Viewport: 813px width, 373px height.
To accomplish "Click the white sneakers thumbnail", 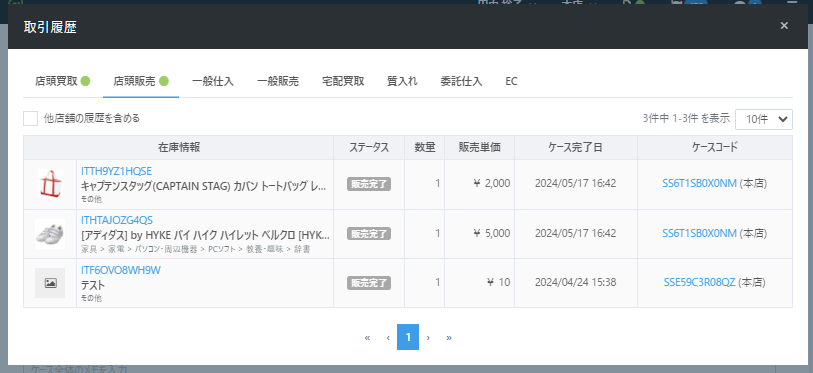I will (x=50, y=233).
